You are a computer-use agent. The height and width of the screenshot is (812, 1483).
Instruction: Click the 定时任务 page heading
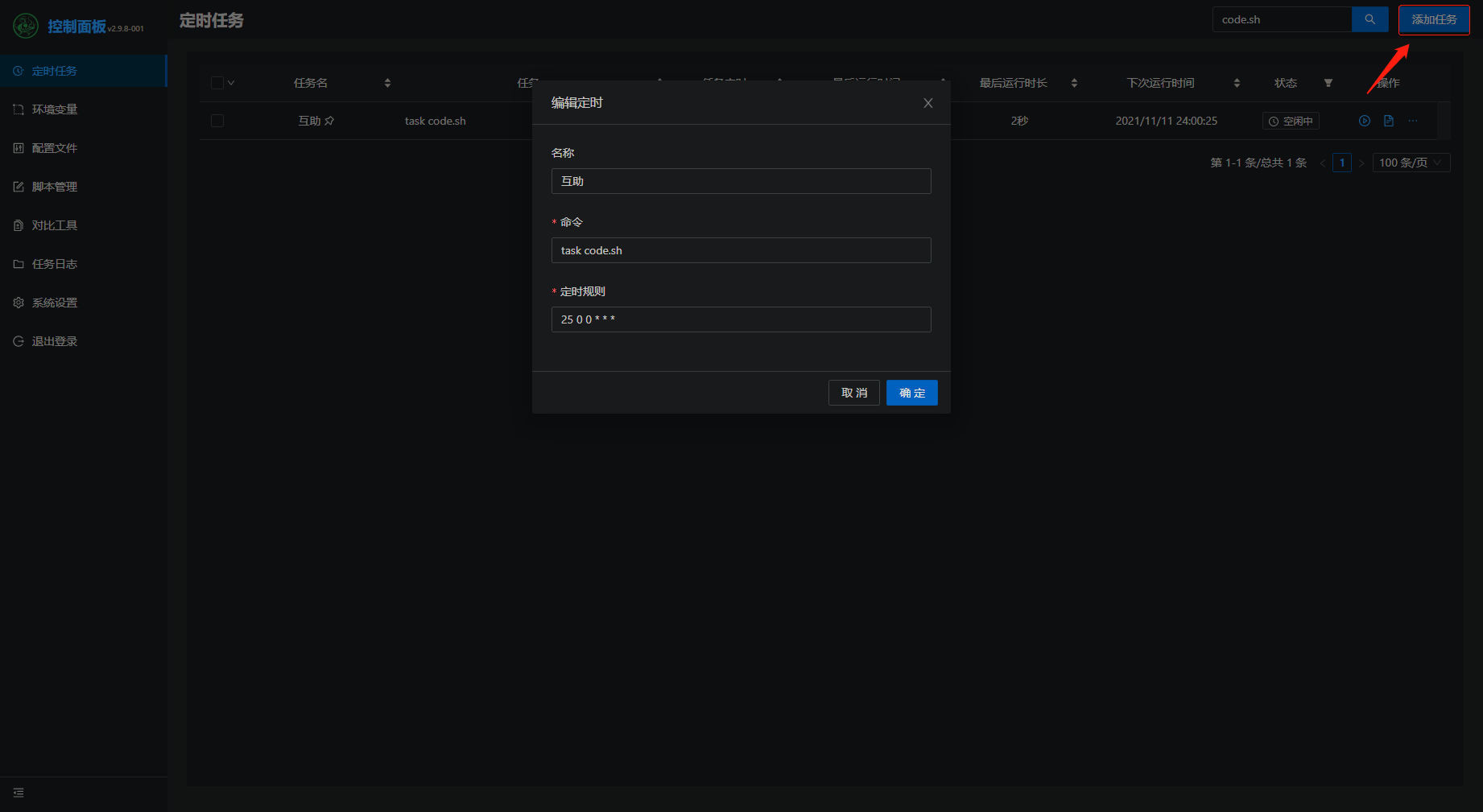point(212,20)
